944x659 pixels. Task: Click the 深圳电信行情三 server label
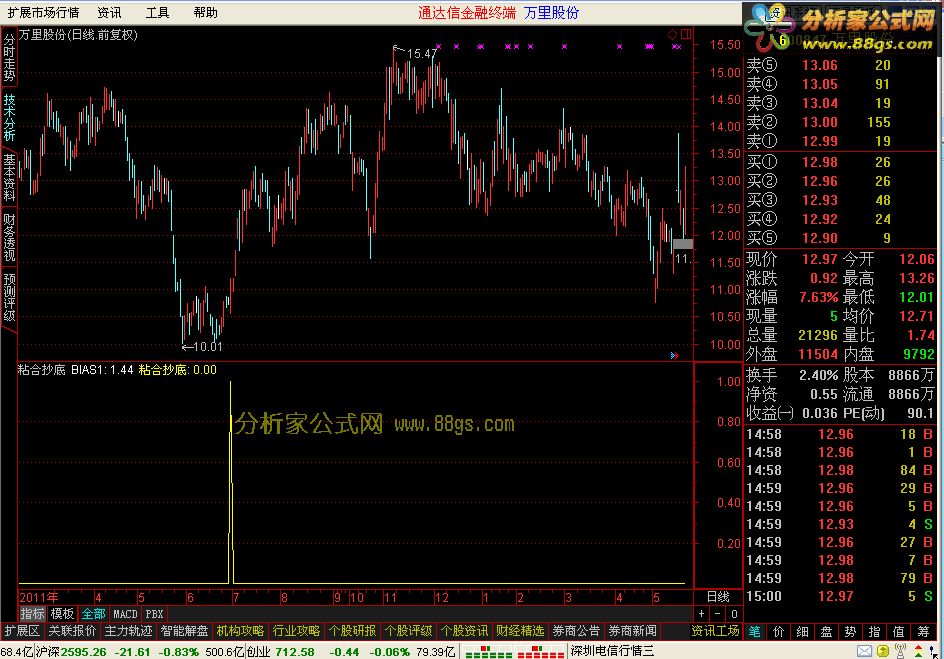point(612,651)
